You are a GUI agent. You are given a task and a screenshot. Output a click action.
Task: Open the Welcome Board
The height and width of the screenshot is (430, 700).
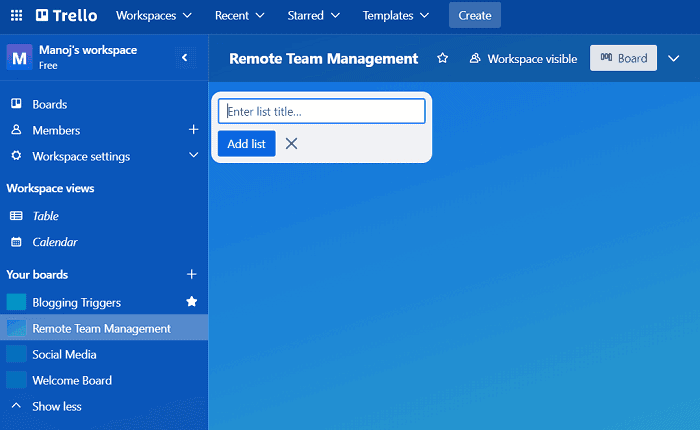click(x=72, y=380)
